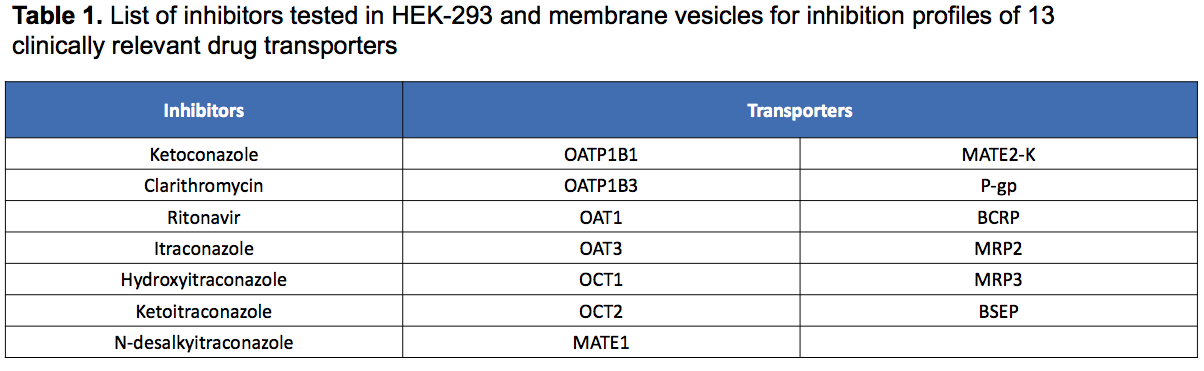Click the BCRP transporter cell
This screenshot has height=371, width=1204.
pos(999,216)
